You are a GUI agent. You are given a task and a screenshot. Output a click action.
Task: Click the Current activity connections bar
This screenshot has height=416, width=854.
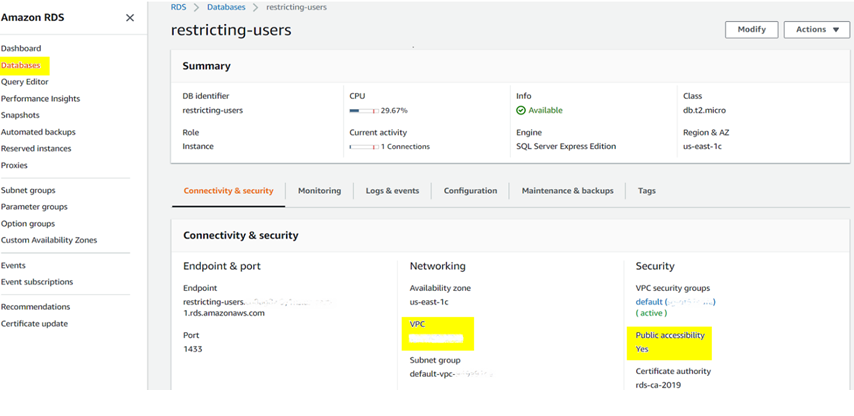(x=364, y=147)
